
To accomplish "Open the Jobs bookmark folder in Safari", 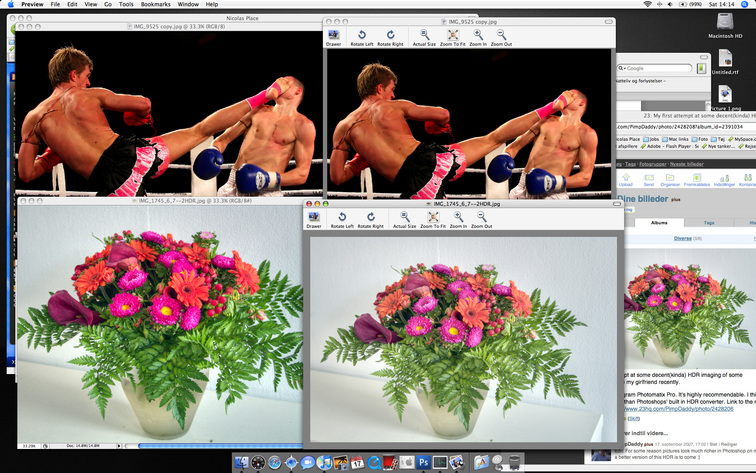I will [x=650, y=139].
